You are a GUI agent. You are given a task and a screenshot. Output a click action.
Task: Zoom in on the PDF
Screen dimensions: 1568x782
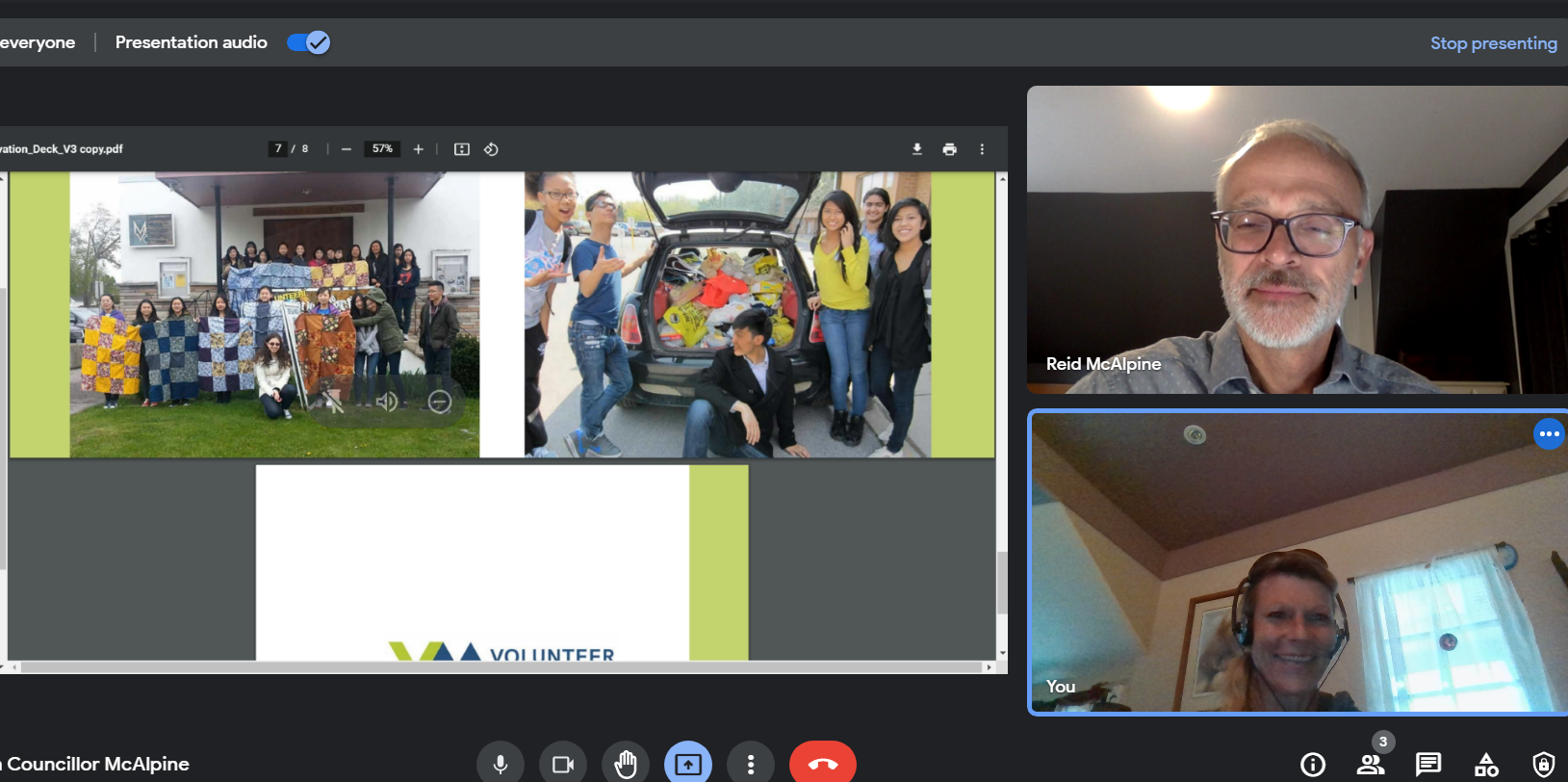pos(419,149)
